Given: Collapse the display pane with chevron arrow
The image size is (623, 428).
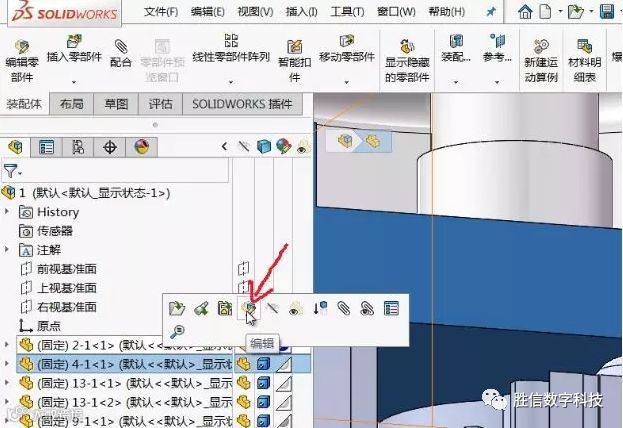Looking at the screenshot, I should pos(224,147).
